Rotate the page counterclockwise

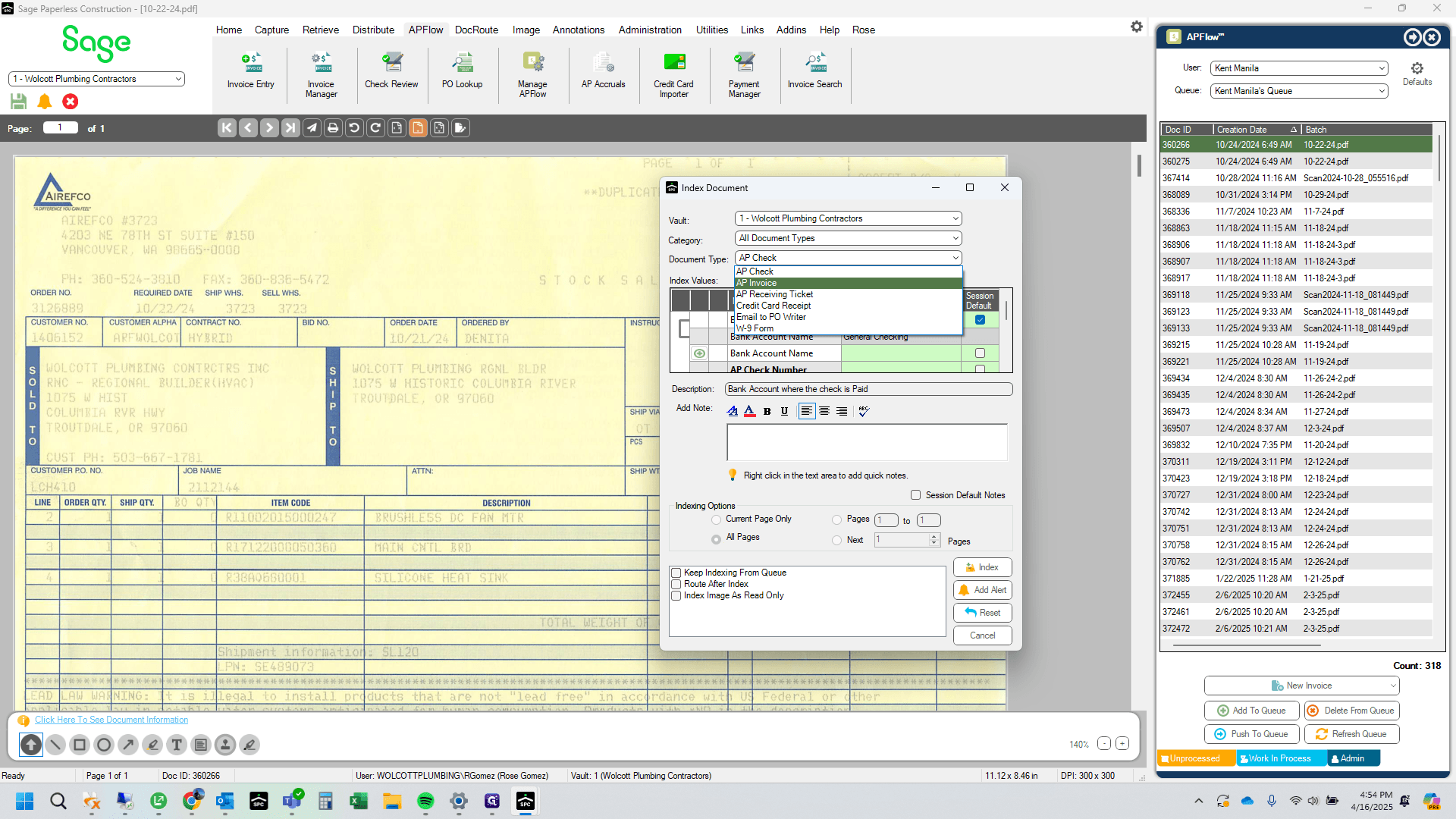click(x=354, y=128)
